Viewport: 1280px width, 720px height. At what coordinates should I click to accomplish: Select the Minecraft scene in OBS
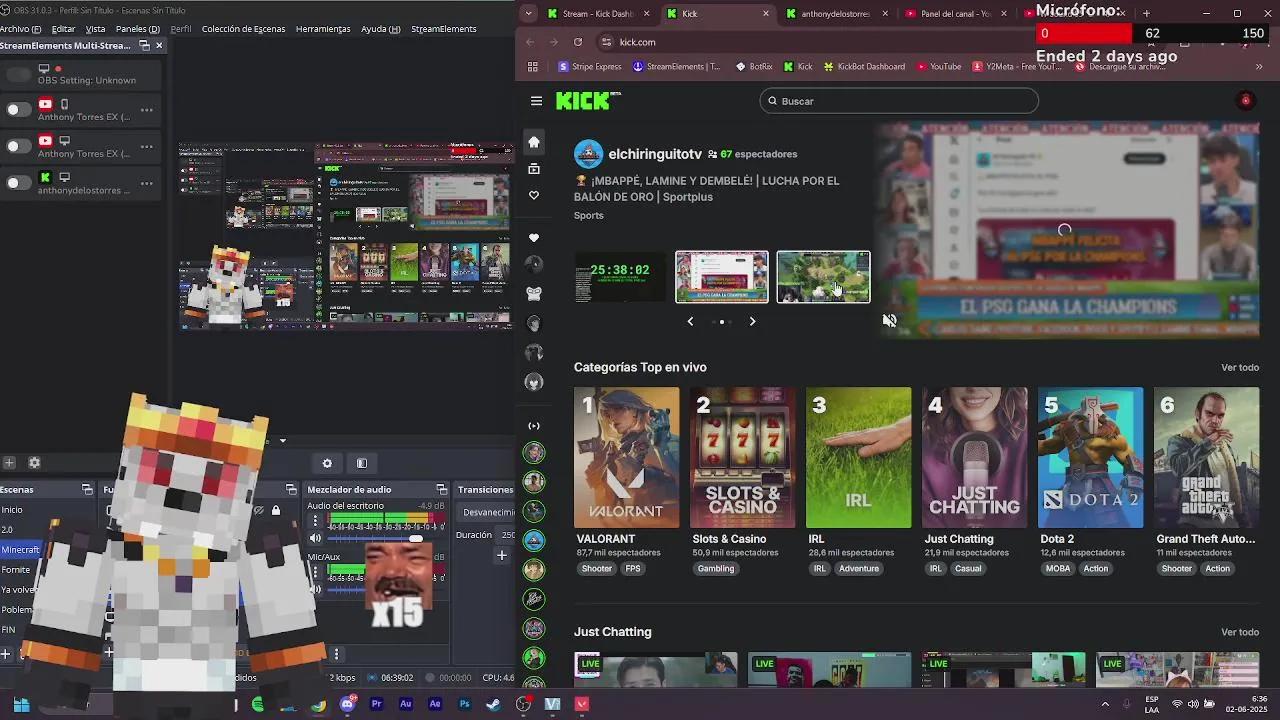point(21,550)
